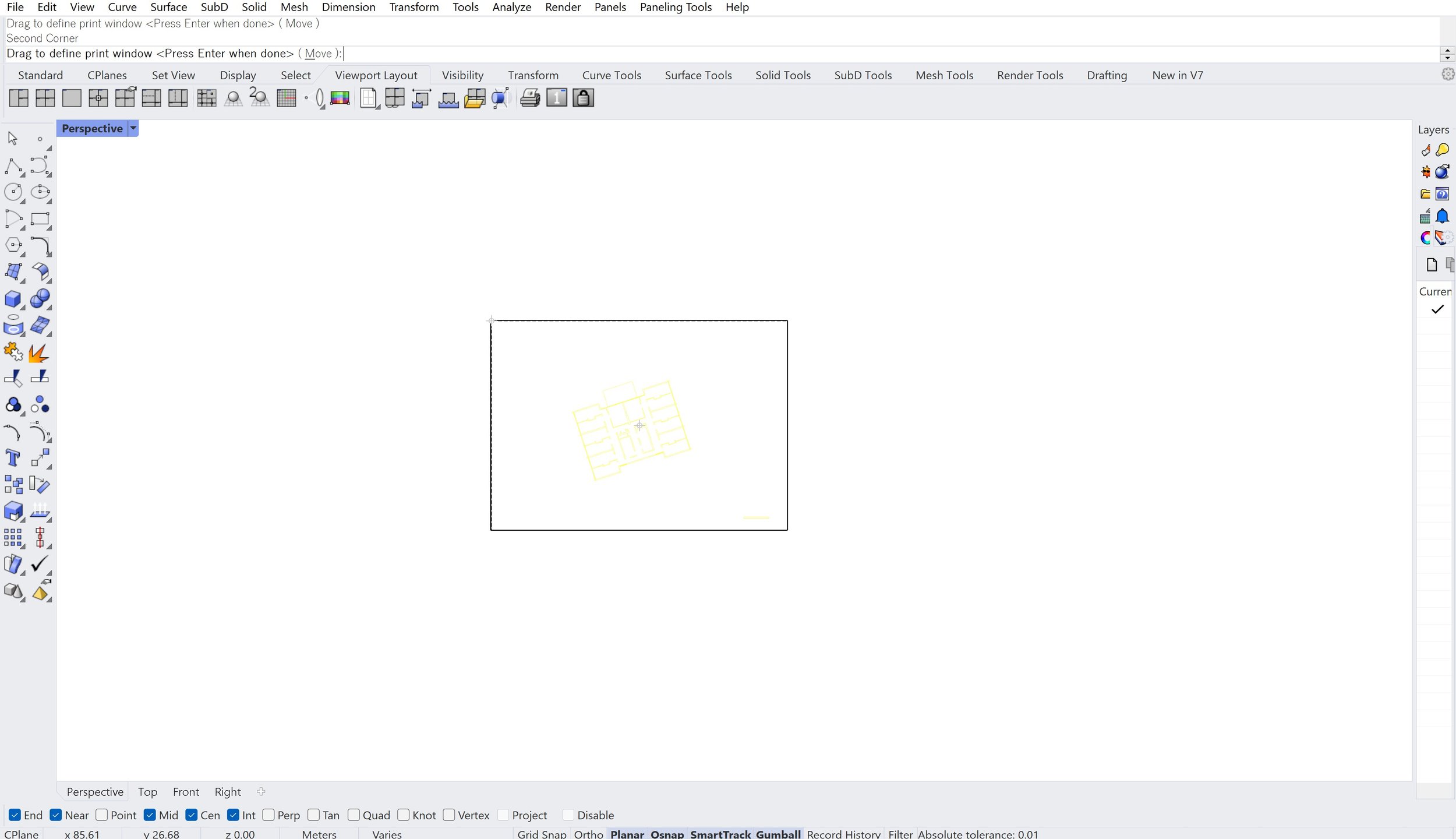Switch to the Right viewport tab

click(x=228, y=792)
